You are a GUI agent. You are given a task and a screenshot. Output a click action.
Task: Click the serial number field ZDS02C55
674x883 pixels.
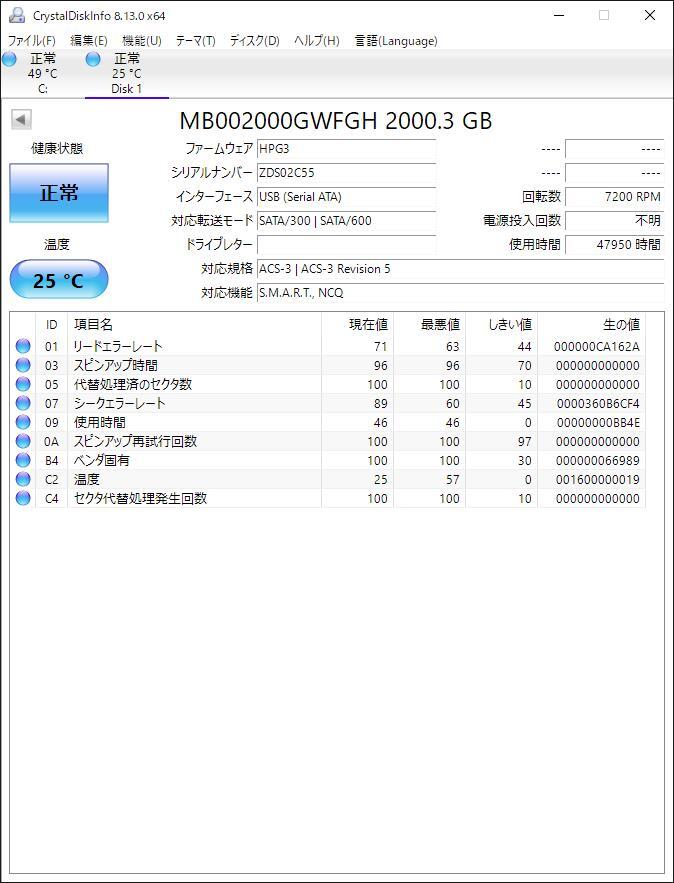346,173
